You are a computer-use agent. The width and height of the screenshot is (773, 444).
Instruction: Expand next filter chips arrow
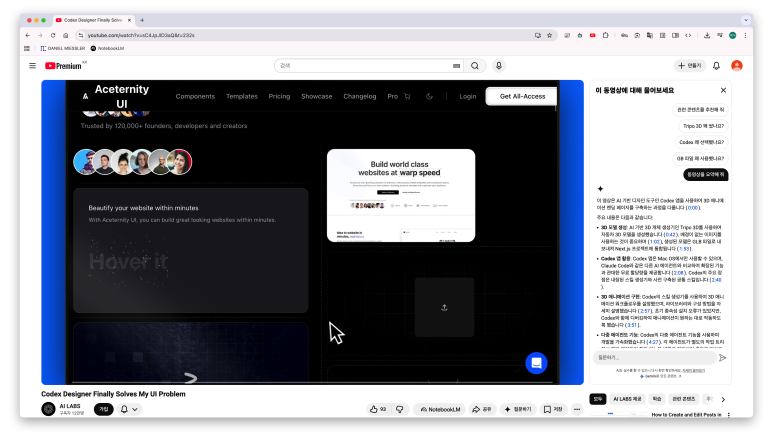click(x=723, y=399)
